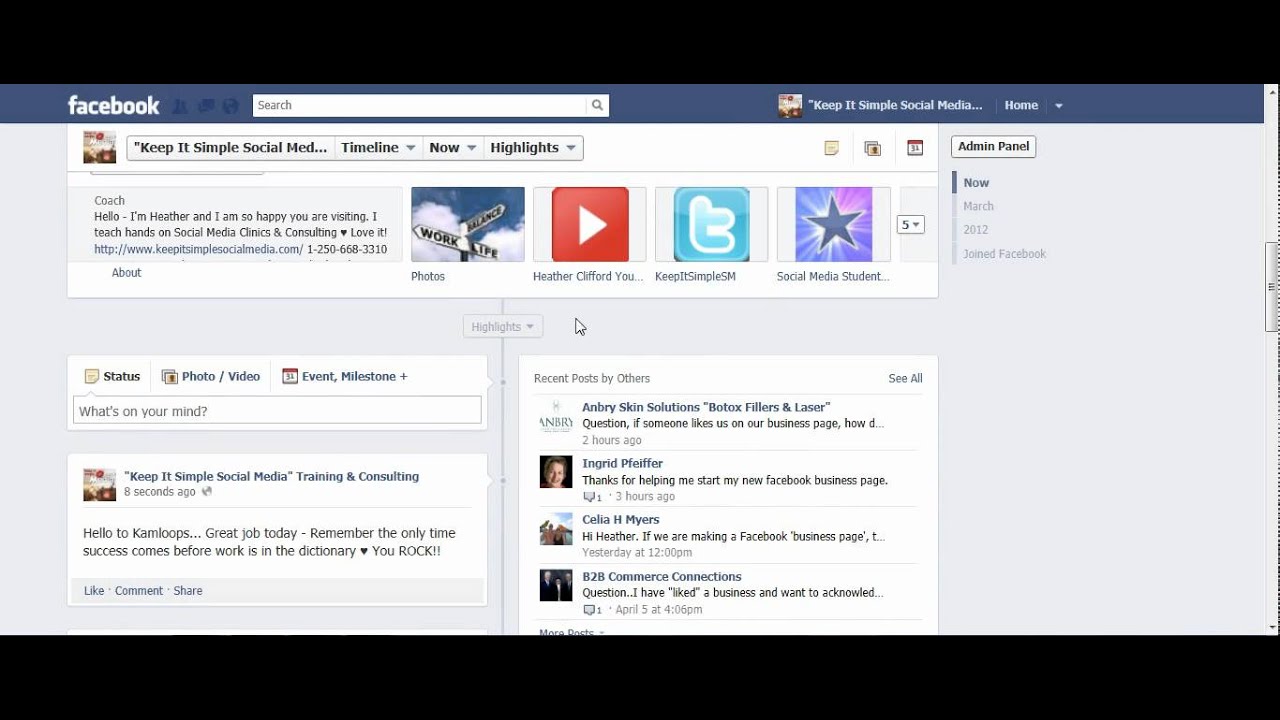Like the Hello to Kamloops post
Image resolution: width=1280 pixels, height=720 pixels.
[94, 591]
